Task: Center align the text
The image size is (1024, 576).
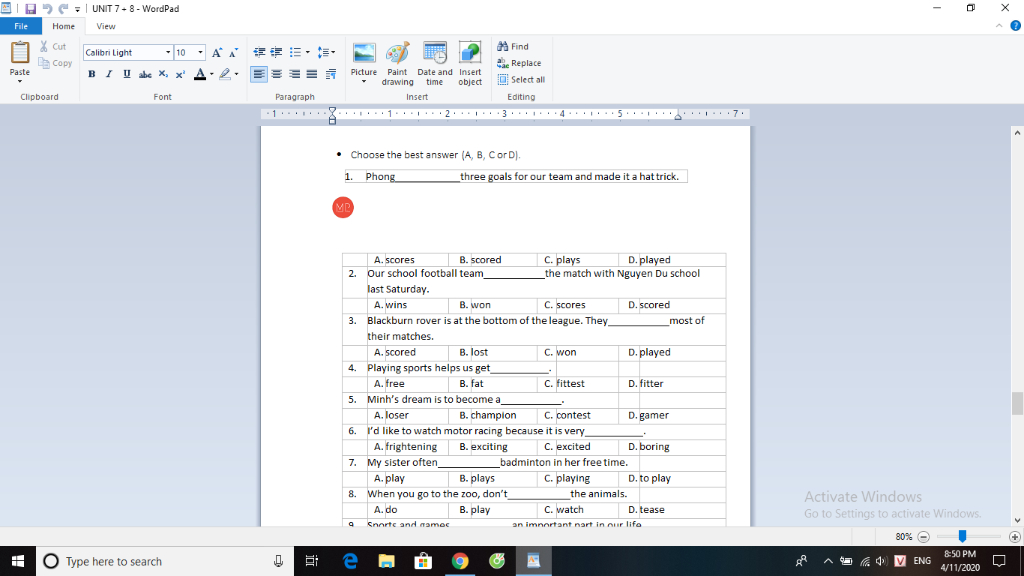Action: coord(276,74)
